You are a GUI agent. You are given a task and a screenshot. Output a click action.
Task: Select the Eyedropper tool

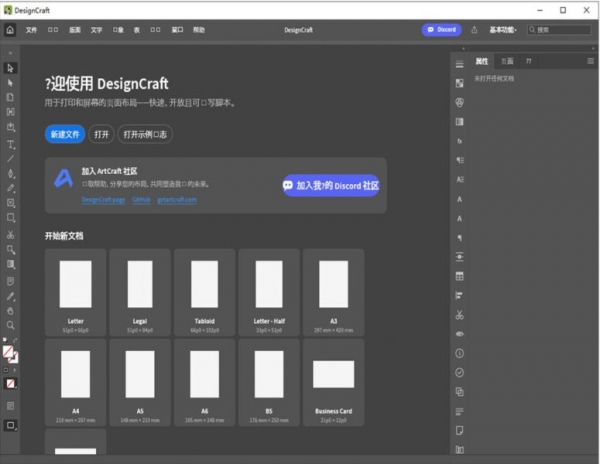(x=10, y=296)
